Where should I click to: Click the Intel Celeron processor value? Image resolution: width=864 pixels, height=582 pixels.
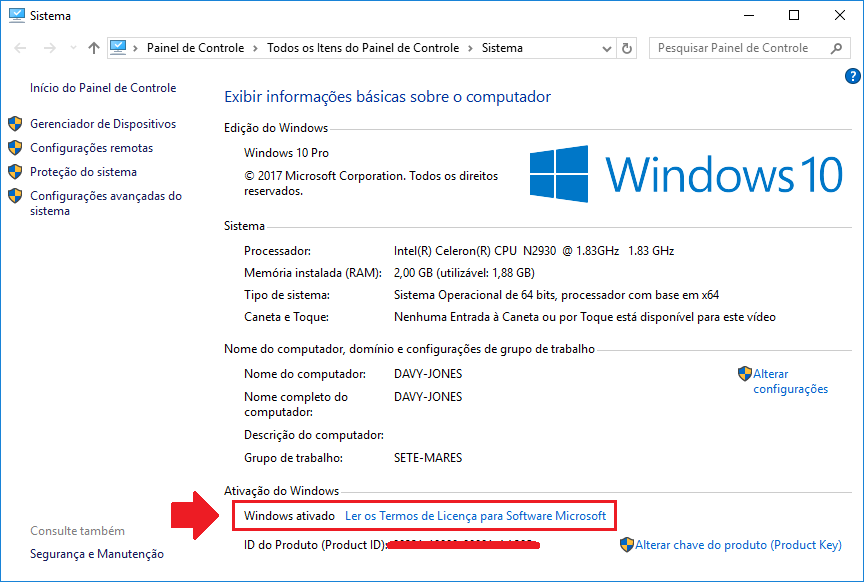click(x=534, y=251)
